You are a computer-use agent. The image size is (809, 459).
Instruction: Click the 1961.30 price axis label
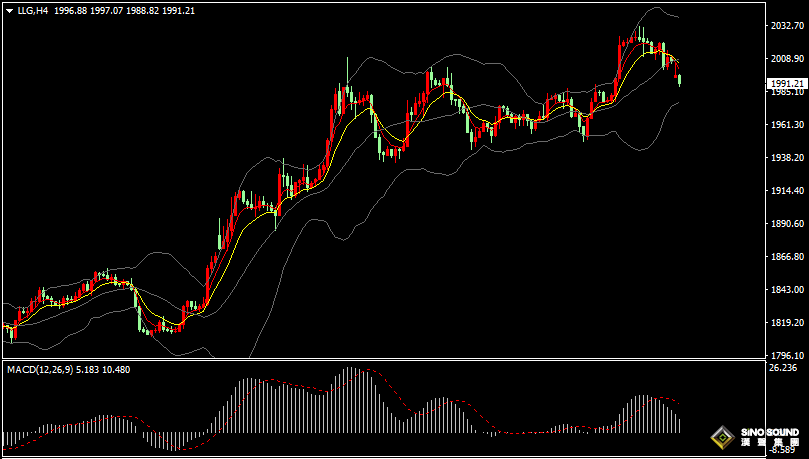pos(786,125)
